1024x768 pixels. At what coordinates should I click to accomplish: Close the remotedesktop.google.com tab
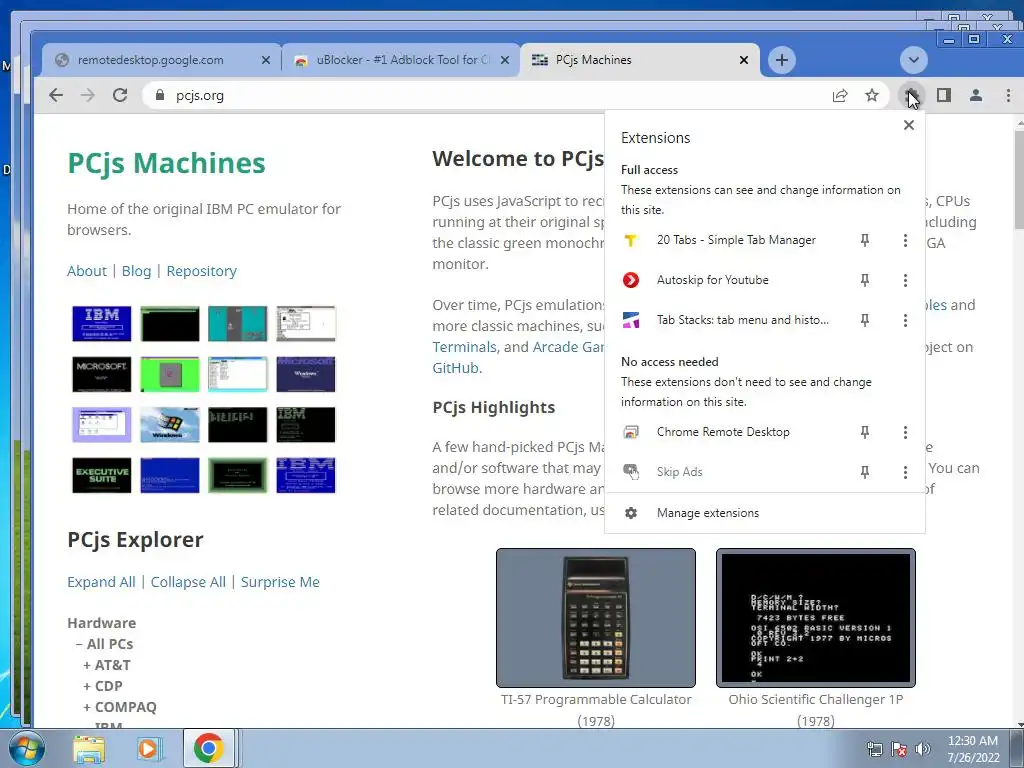point(266,60)
